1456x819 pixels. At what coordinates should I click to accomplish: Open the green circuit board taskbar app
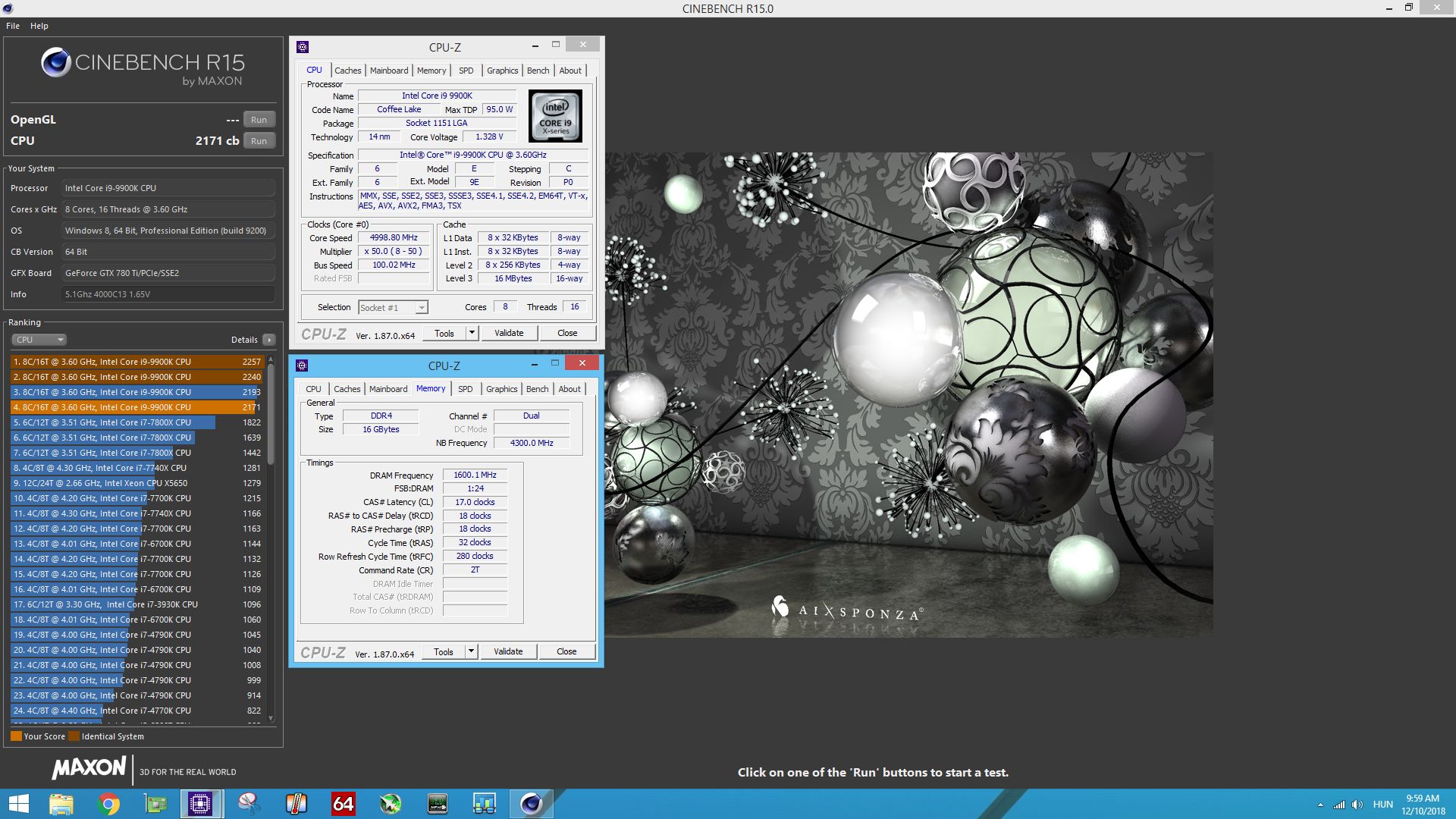point(155,804)
